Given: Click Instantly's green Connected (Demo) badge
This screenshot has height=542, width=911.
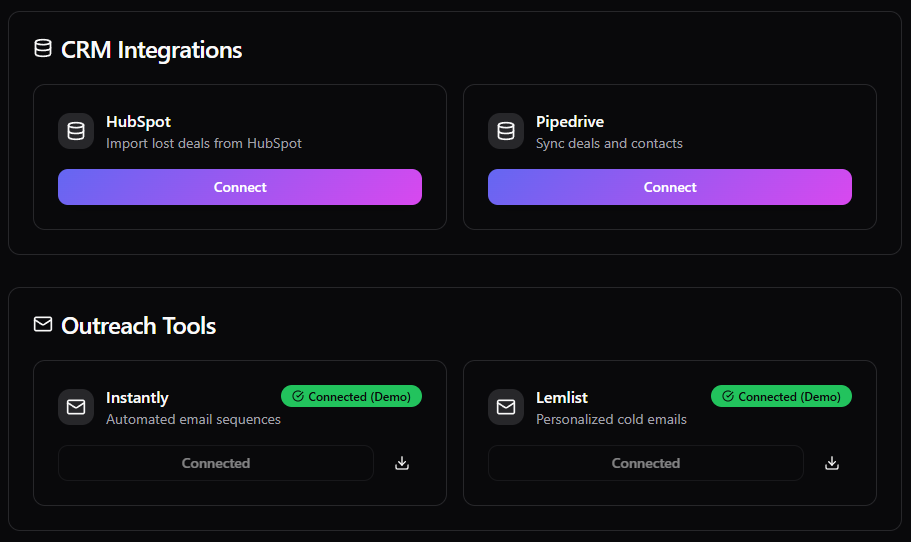Looking at the screenshot, I should tap(352, 397).
